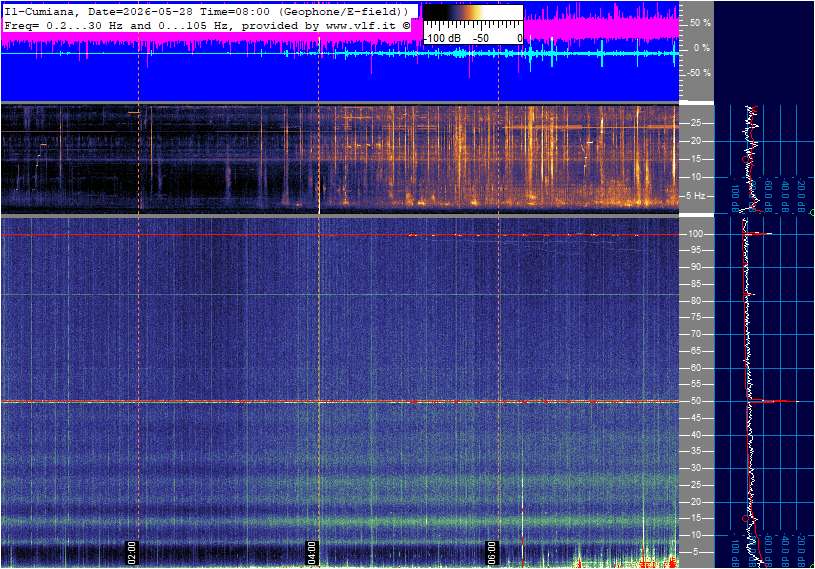815x569 pixels.
Task: Click the 85 Hz frequency axis label
Action: coord(695,284)
